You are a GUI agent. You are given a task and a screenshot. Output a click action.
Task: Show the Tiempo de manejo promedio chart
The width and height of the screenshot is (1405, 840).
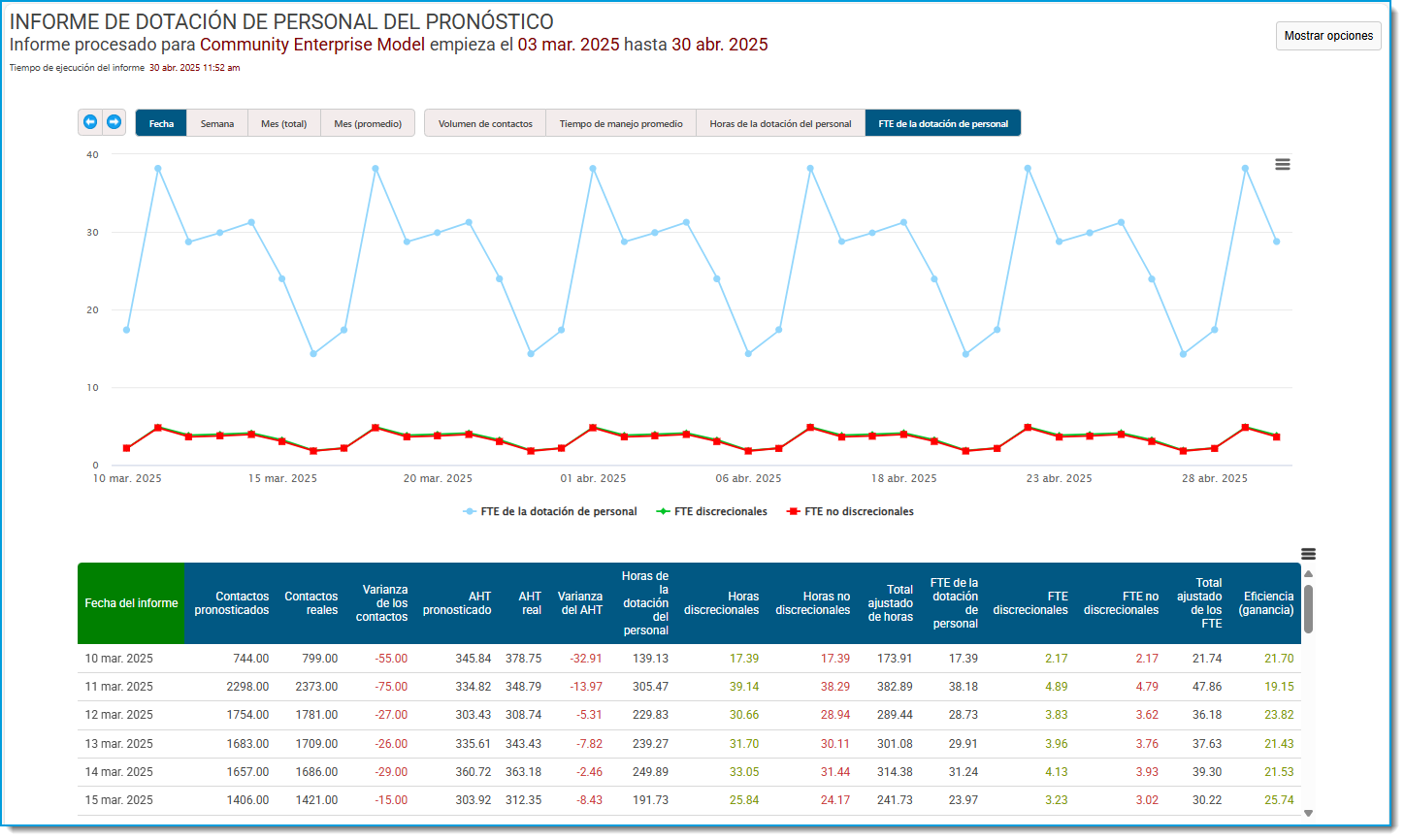click(621, 123)
